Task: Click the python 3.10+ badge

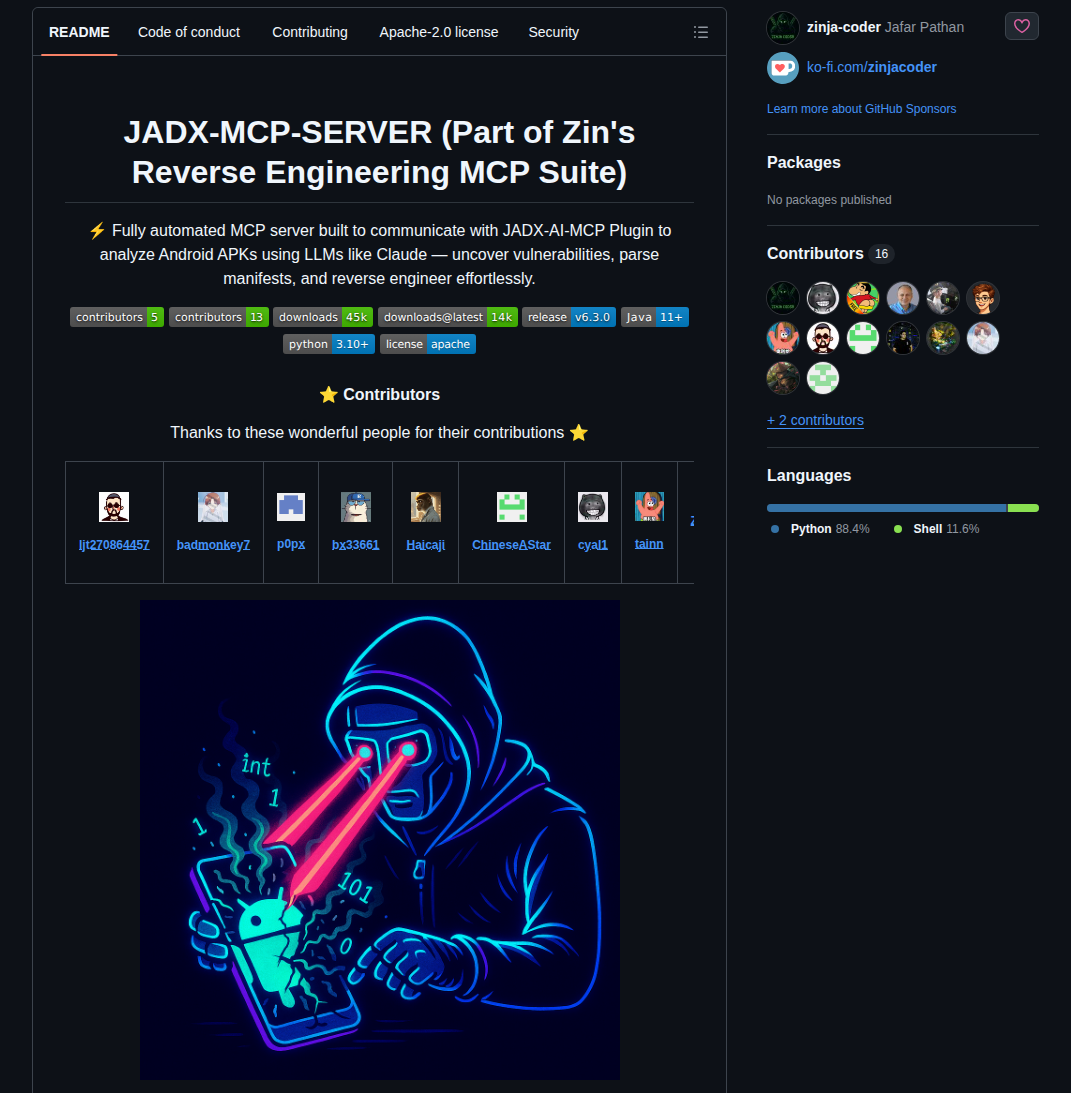Action: click(x=329, y=344)
